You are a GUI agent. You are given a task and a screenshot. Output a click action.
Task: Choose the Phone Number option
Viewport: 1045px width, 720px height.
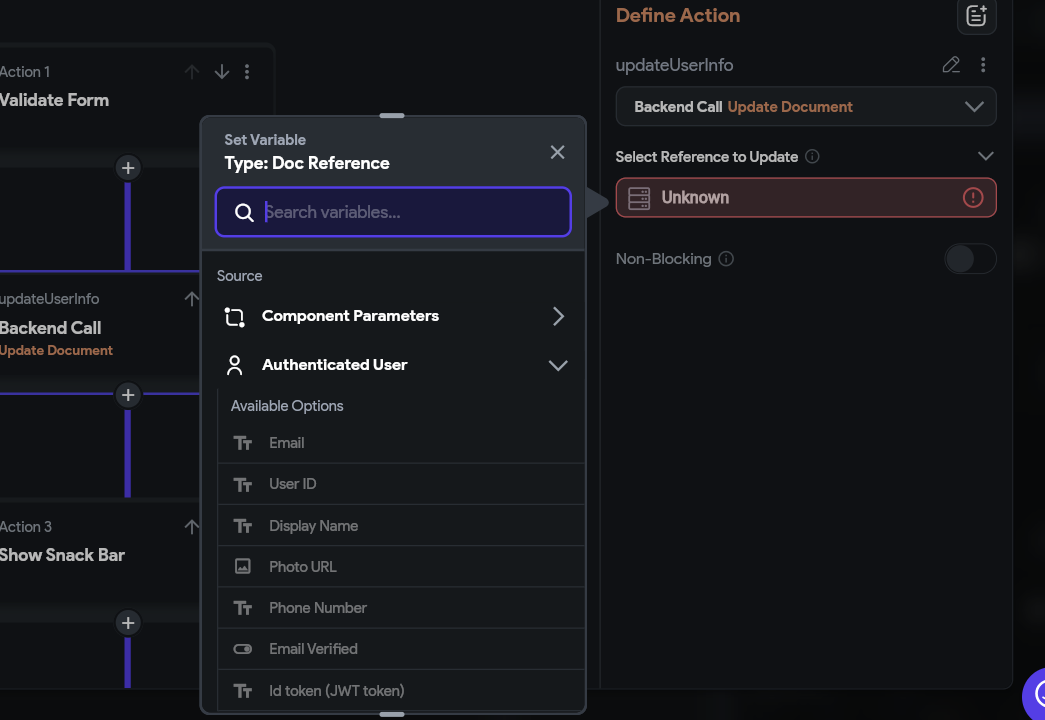point(401,608)
